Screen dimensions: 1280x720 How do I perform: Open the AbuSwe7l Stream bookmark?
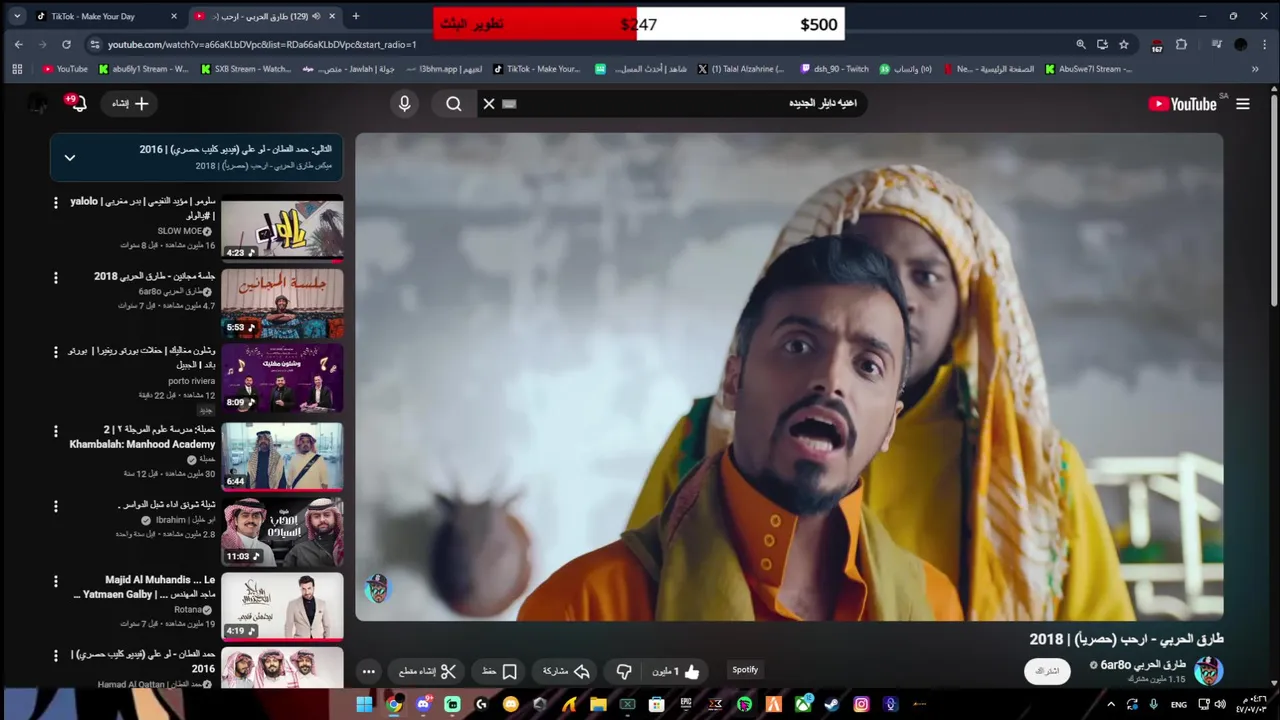pyautogui.click(x=1089, y=69)
